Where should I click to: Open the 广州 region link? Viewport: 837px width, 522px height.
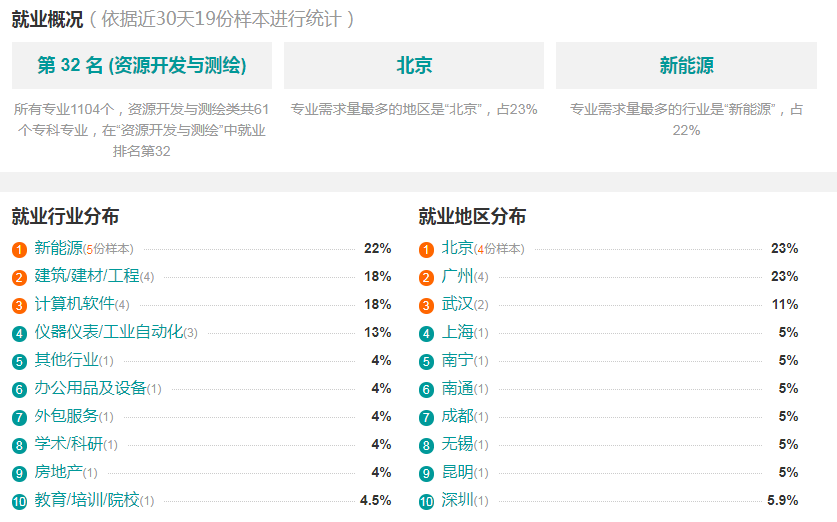[x=457, y=275]
